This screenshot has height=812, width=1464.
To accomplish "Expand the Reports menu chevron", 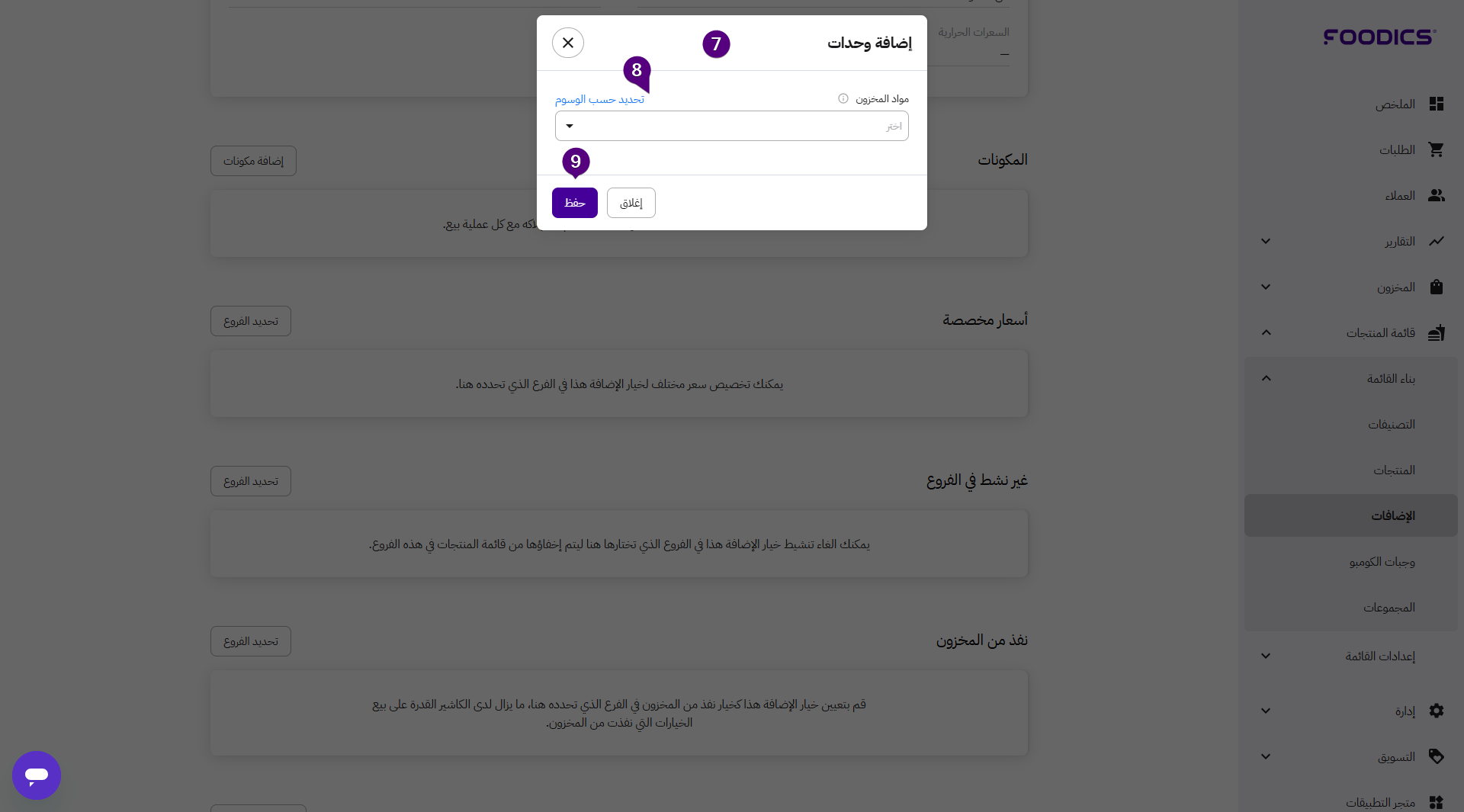I will [x=1266, y=241].
